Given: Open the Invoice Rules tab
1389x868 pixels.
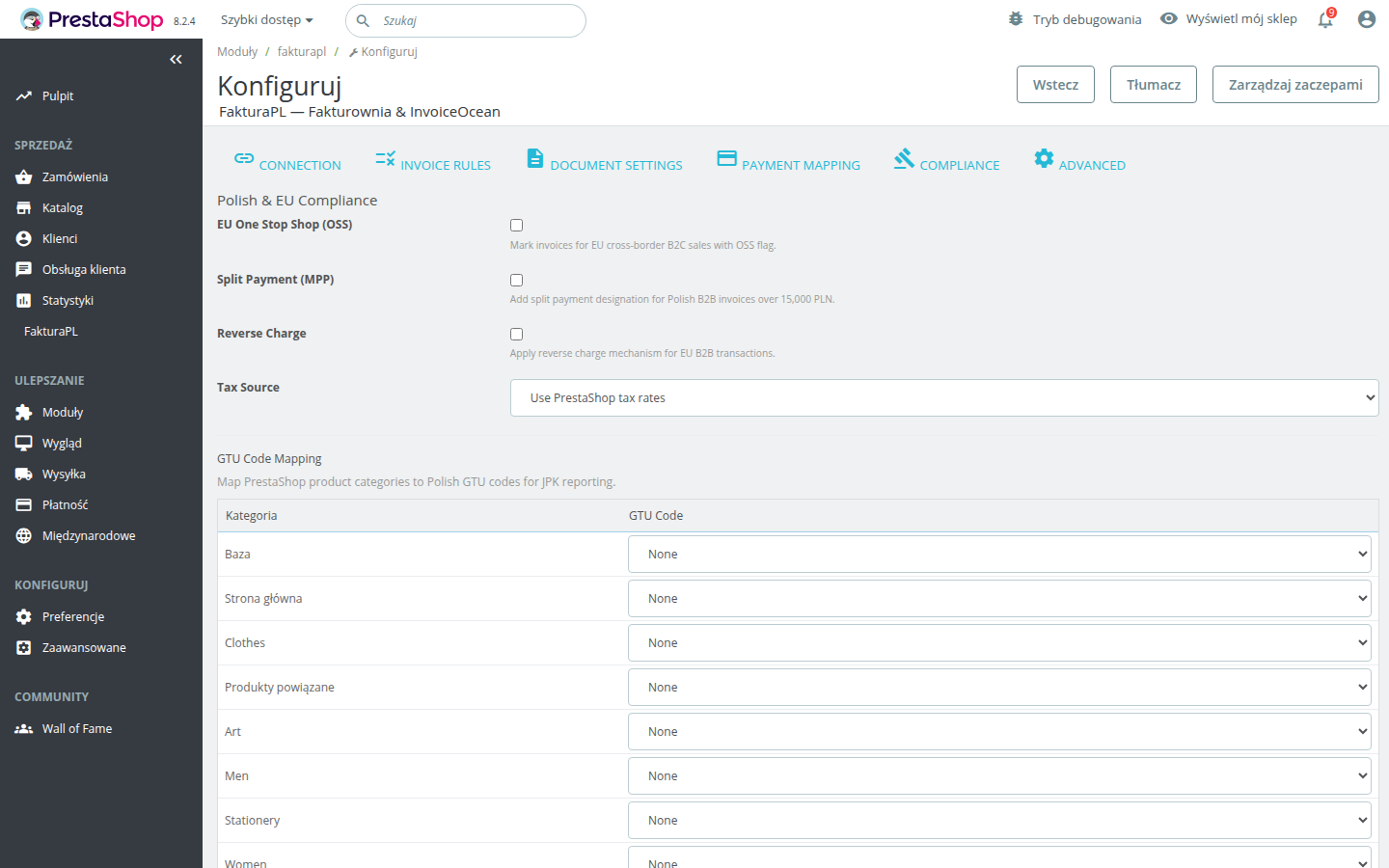Looking at the screenshot, I should [x=433, y=161].
